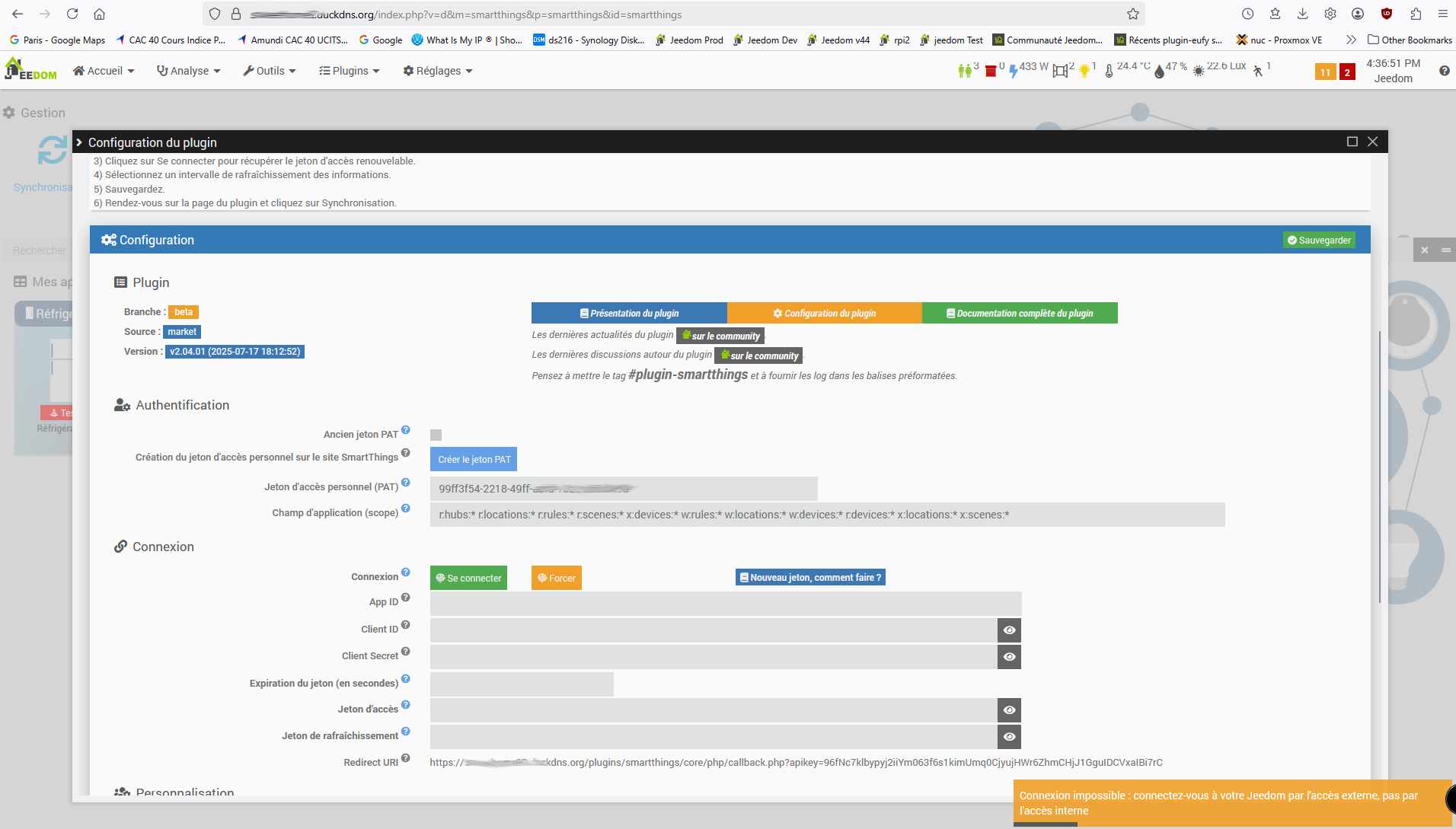1456x829 pixels.
Task: Open the nuc - Proxmox VE bookmark
Action: [1279, 40]
